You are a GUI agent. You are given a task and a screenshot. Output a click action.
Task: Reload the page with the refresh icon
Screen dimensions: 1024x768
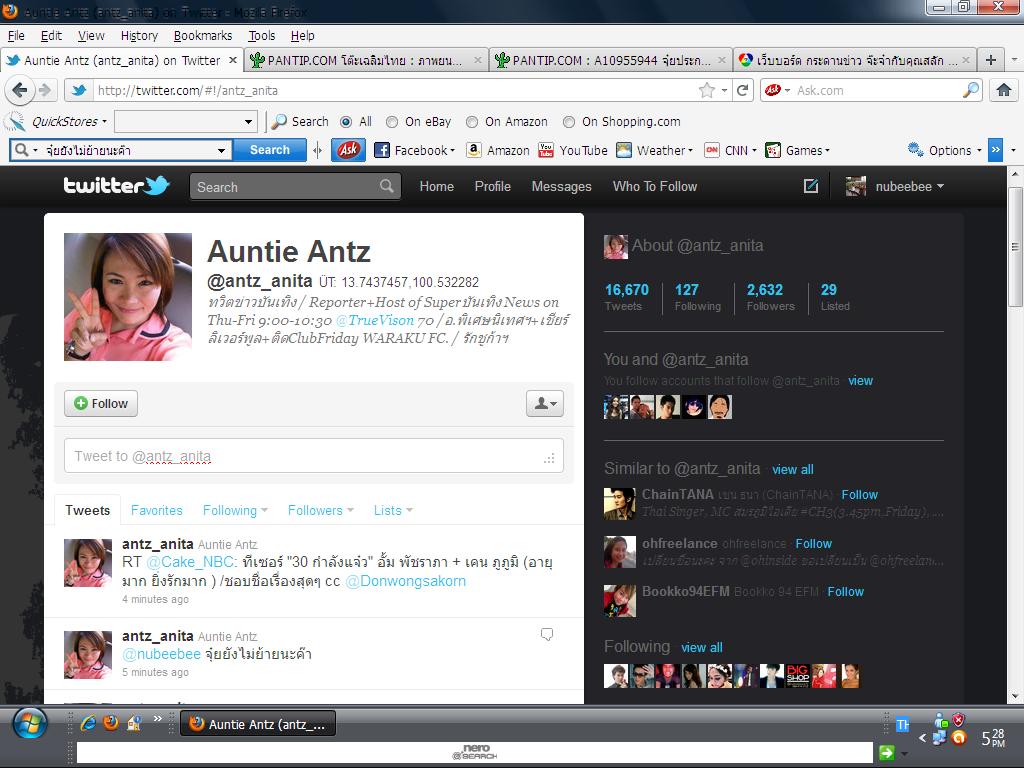[x=743, y=90]
